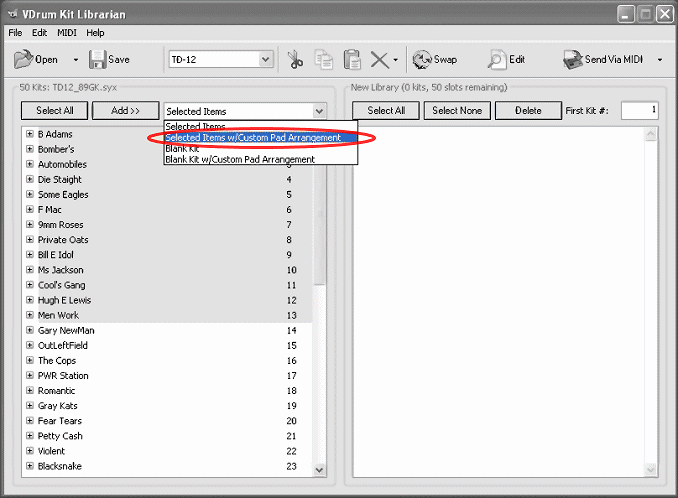Click the Open folder icon
Image resolution: width=678 pixels, height=498 pixels.
(23, 60)
